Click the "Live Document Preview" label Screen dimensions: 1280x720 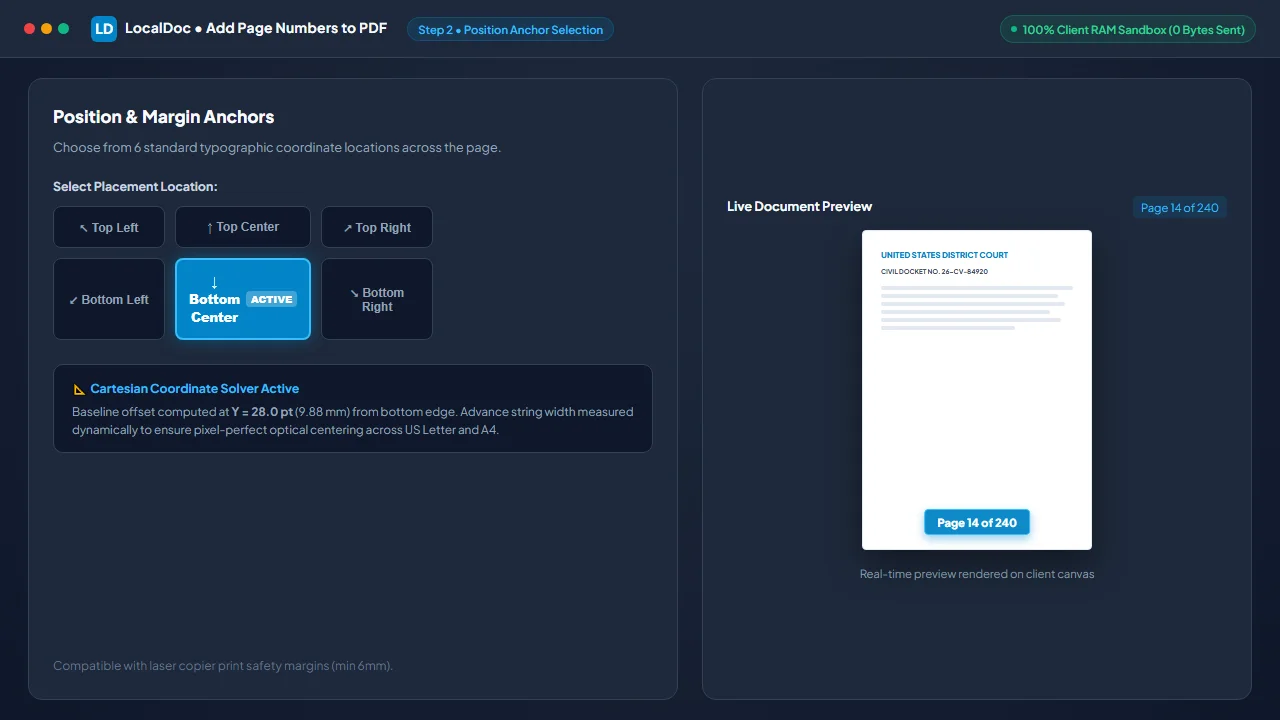click(x=799, y=206)
